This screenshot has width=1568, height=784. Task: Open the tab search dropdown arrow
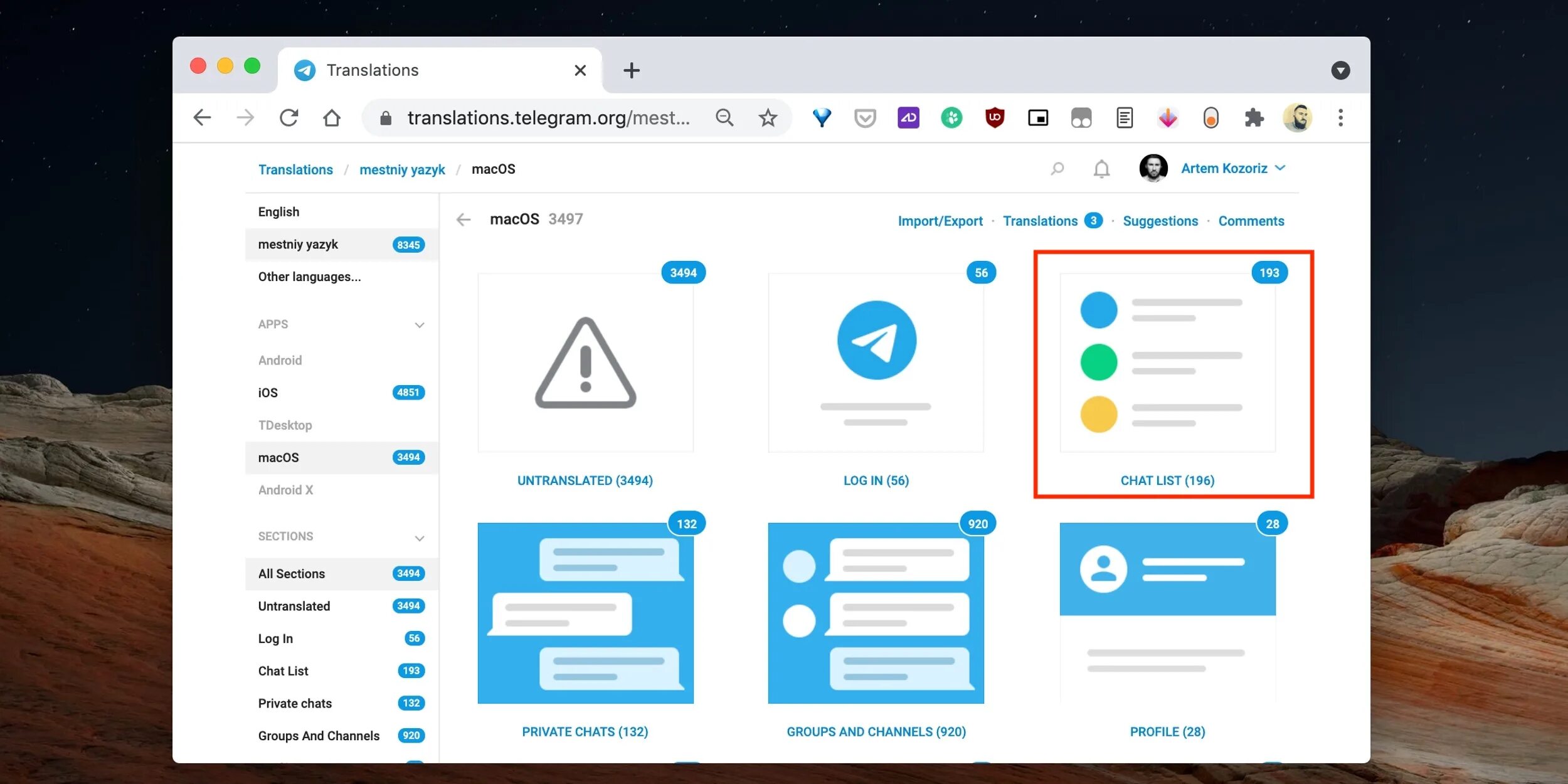[x=1340, y=70]
